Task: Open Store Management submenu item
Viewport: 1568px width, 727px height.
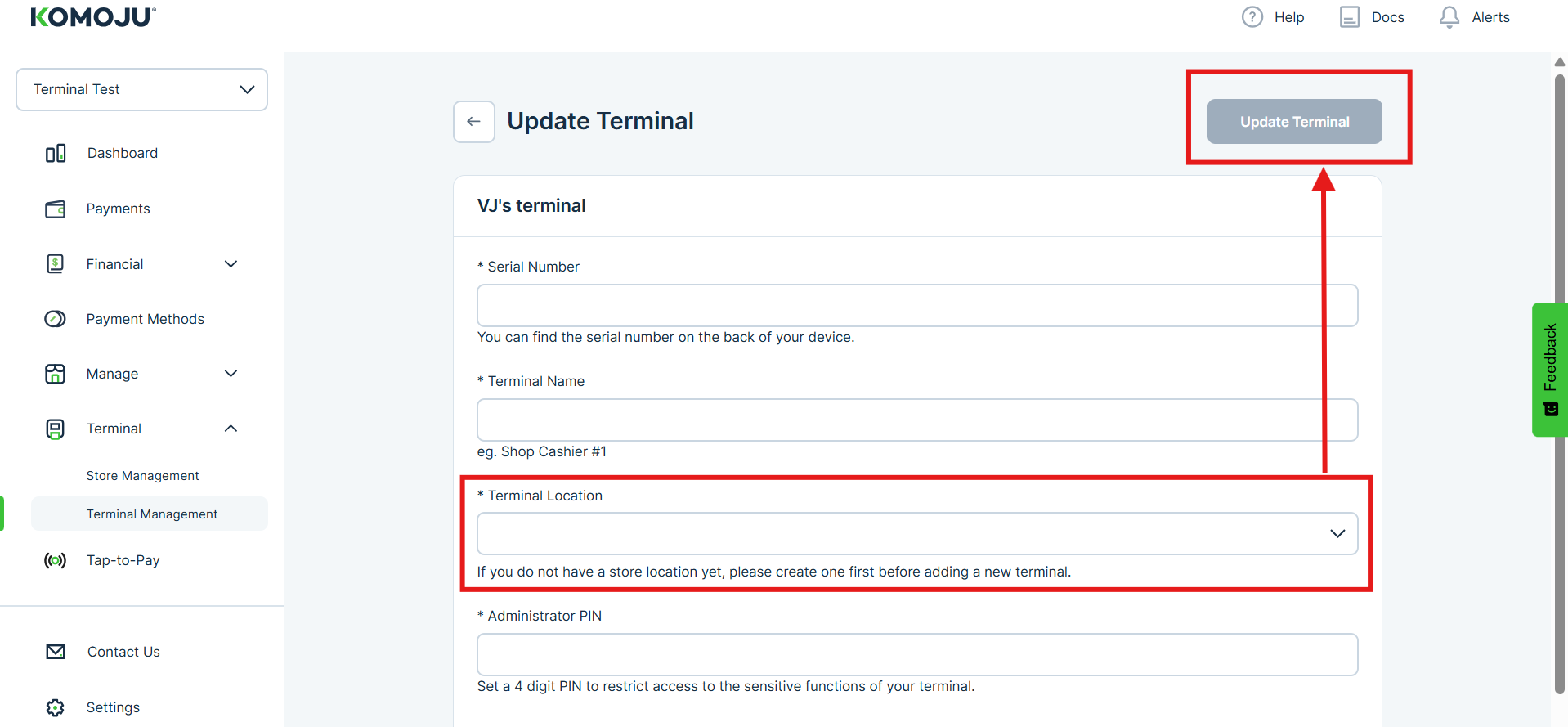Action: tap(143, 476)
